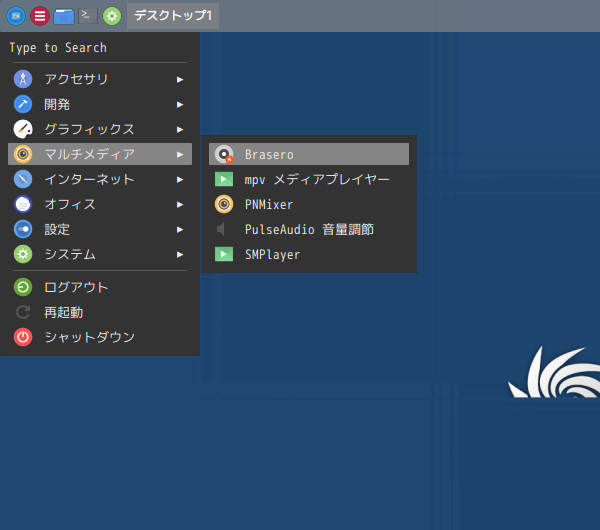
Task: Open the グラフィックス menu category
Action: (x=99, y=129)
